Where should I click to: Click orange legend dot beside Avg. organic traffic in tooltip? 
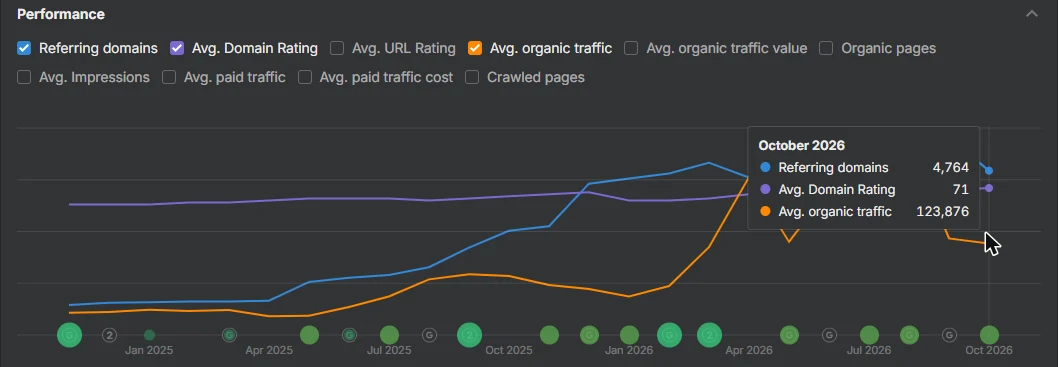pos(764,212)
